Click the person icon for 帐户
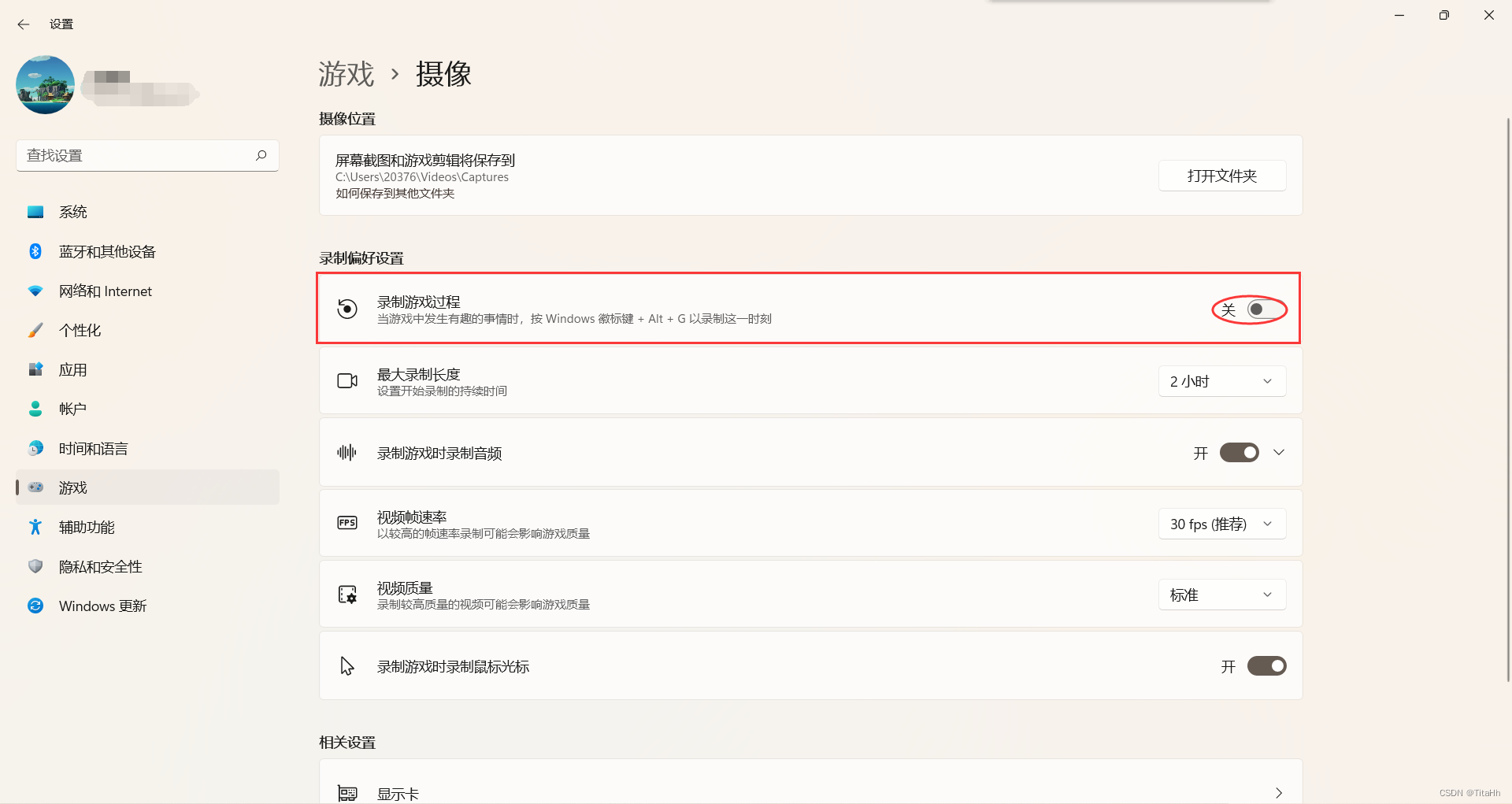Image resolution: width=1512 pixels, height=804 pixels. coord(35,409)
